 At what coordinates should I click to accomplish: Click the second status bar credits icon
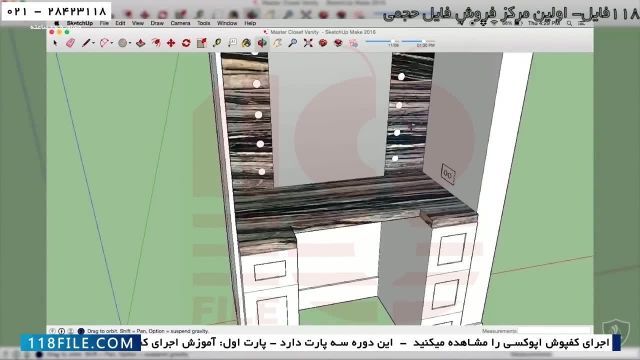tap(62, 331)
